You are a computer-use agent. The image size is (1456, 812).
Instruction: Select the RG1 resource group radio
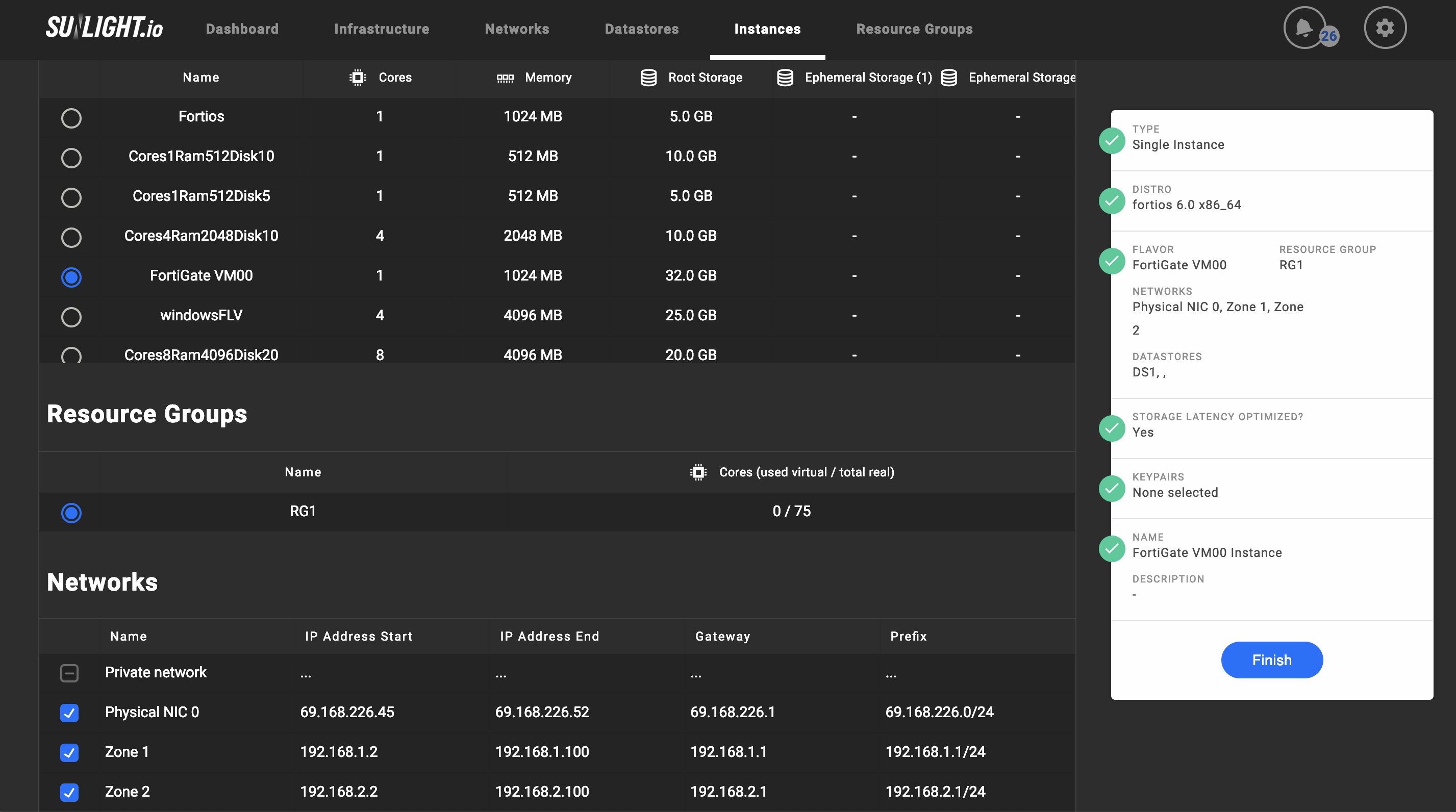click(71, 513)
